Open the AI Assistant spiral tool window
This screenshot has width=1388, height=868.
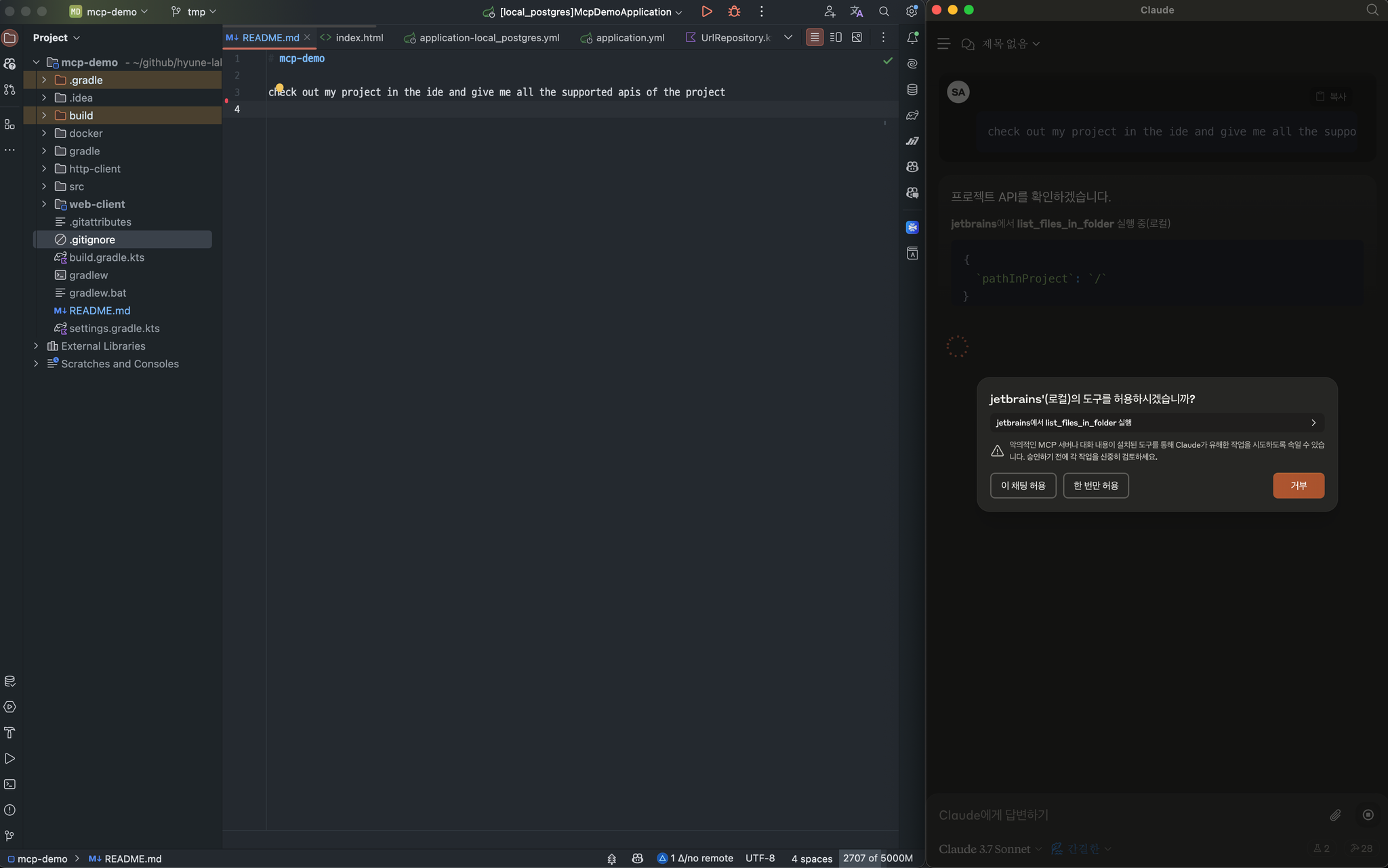coord(912,64)
